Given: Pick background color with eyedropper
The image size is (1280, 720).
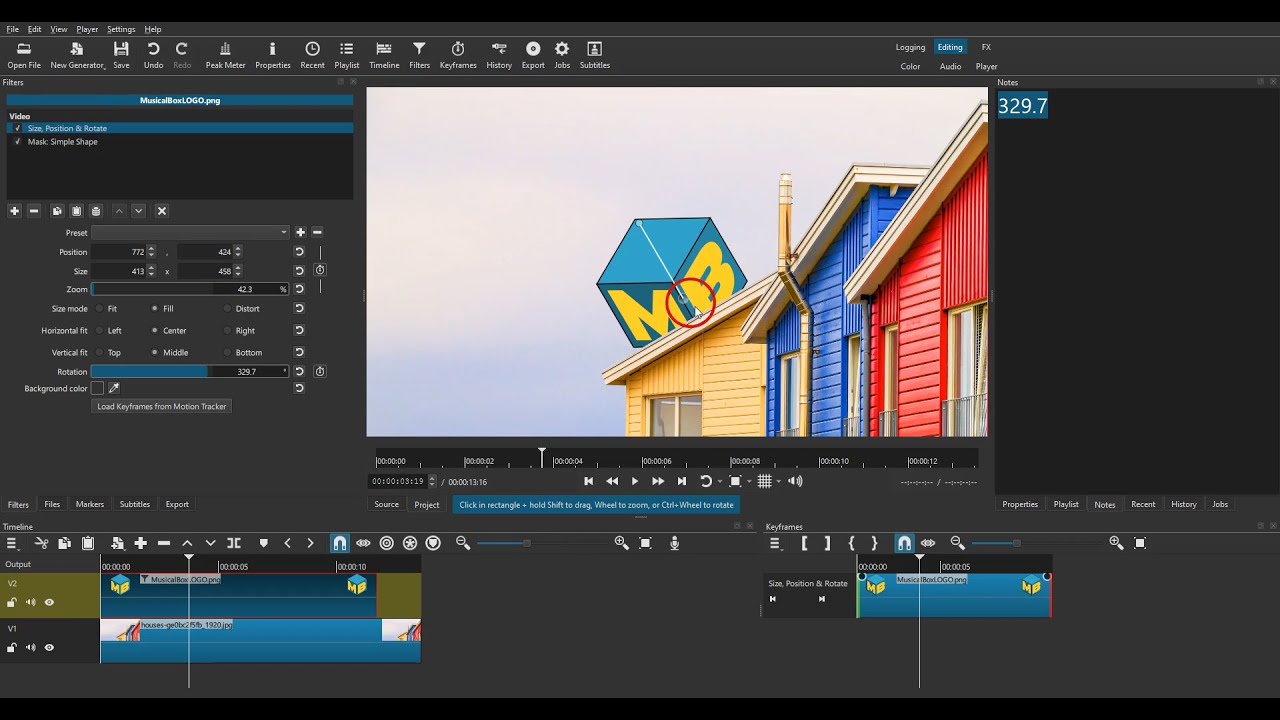Looking at the screenshot, I should pos(114,388).
